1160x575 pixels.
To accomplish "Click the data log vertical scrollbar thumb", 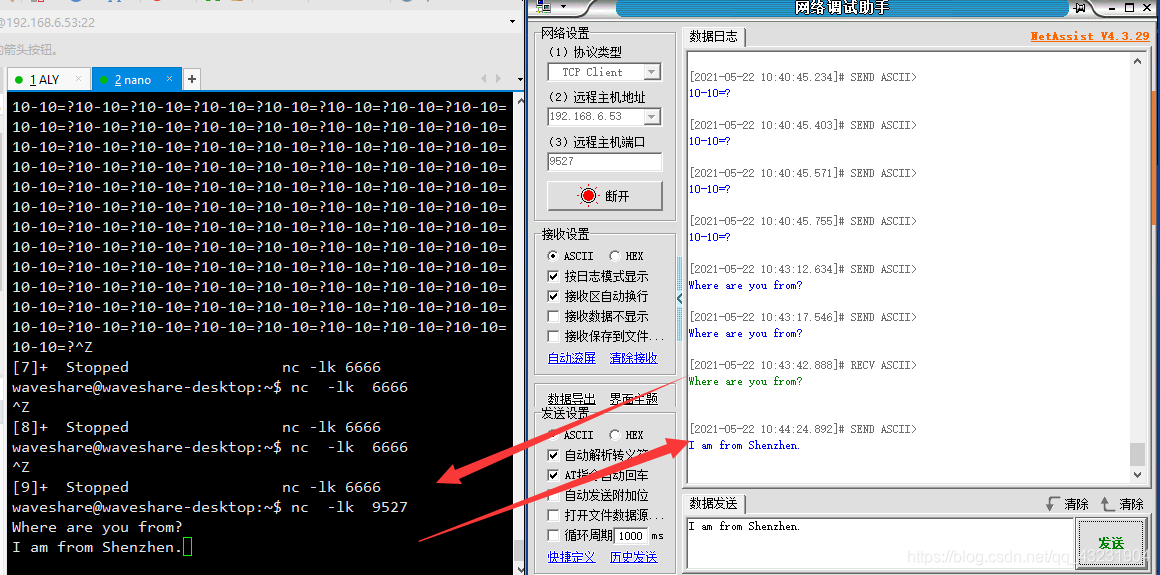I will point(1138,453).
